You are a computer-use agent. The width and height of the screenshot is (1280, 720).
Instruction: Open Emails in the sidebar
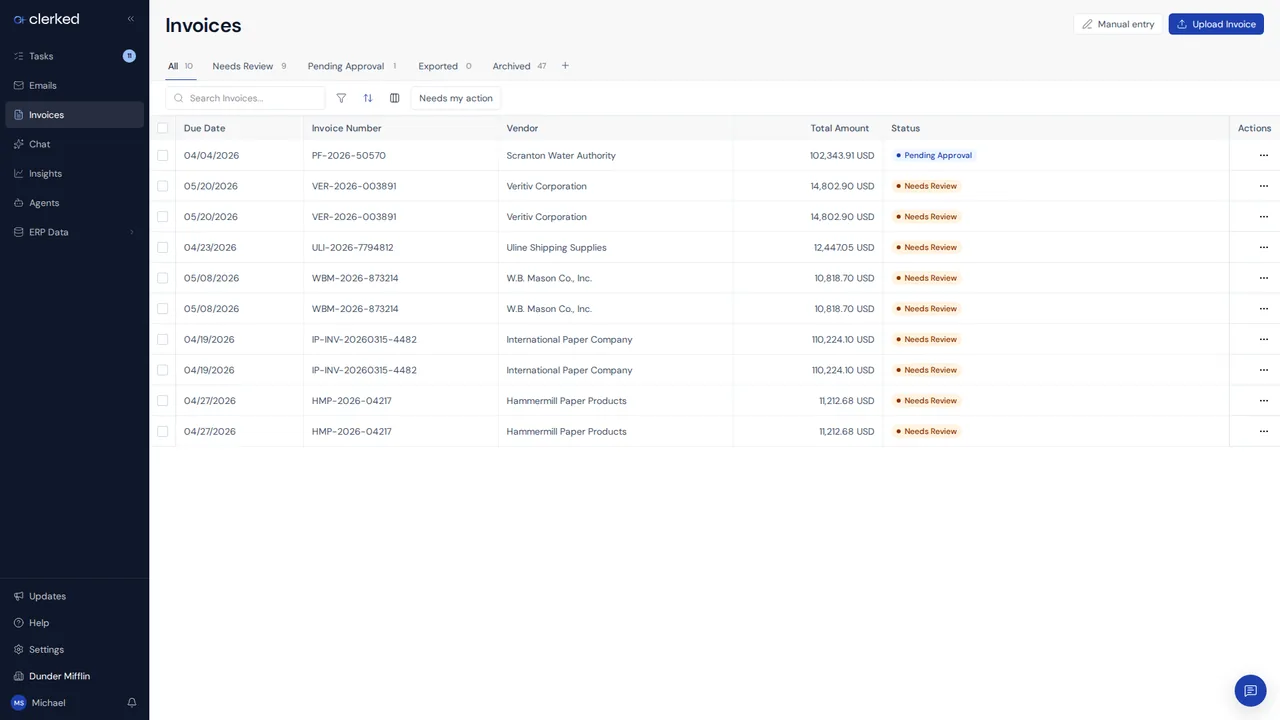(74, 85)
